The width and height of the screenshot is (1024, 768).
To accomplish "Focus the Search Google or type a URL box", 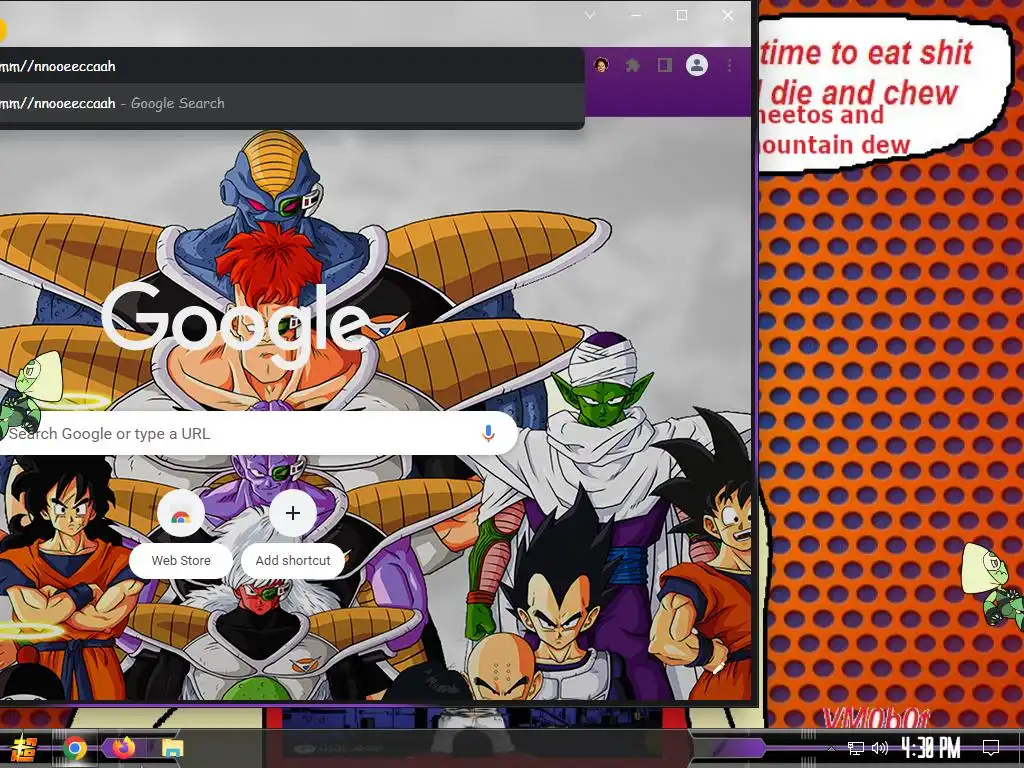I will pyautogui.click(x=258, y=433).
